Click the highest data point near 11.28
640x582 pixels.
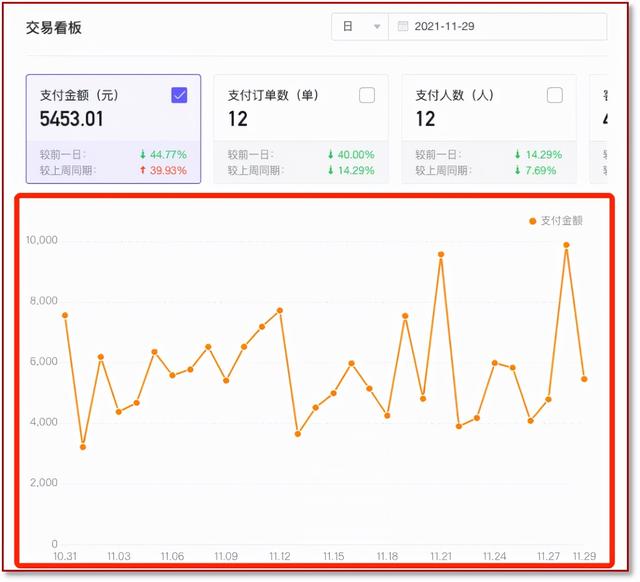click(566, 245)
